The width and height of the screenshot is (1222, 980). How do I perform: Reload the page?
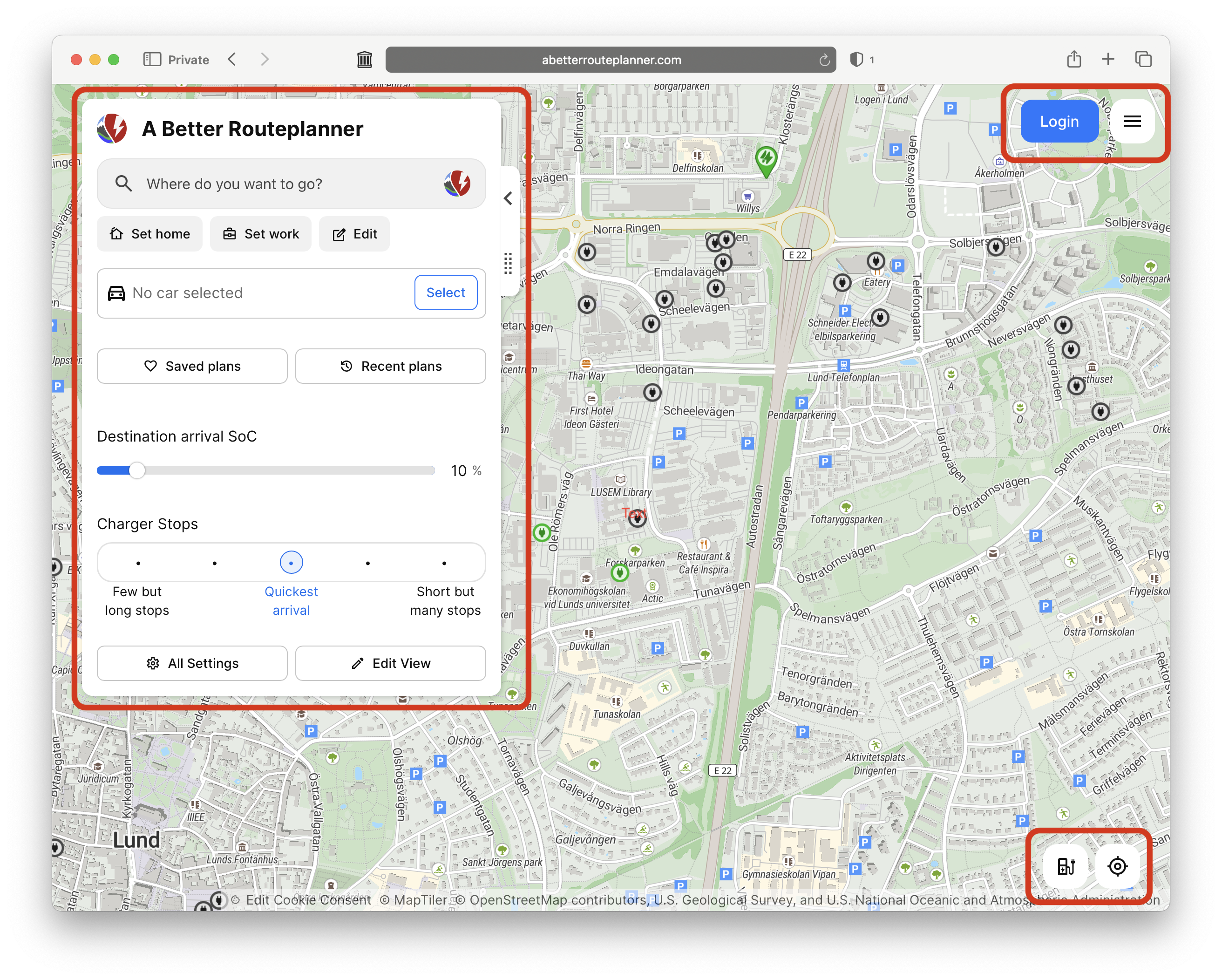pyautogui.click(x=824, y=60)
